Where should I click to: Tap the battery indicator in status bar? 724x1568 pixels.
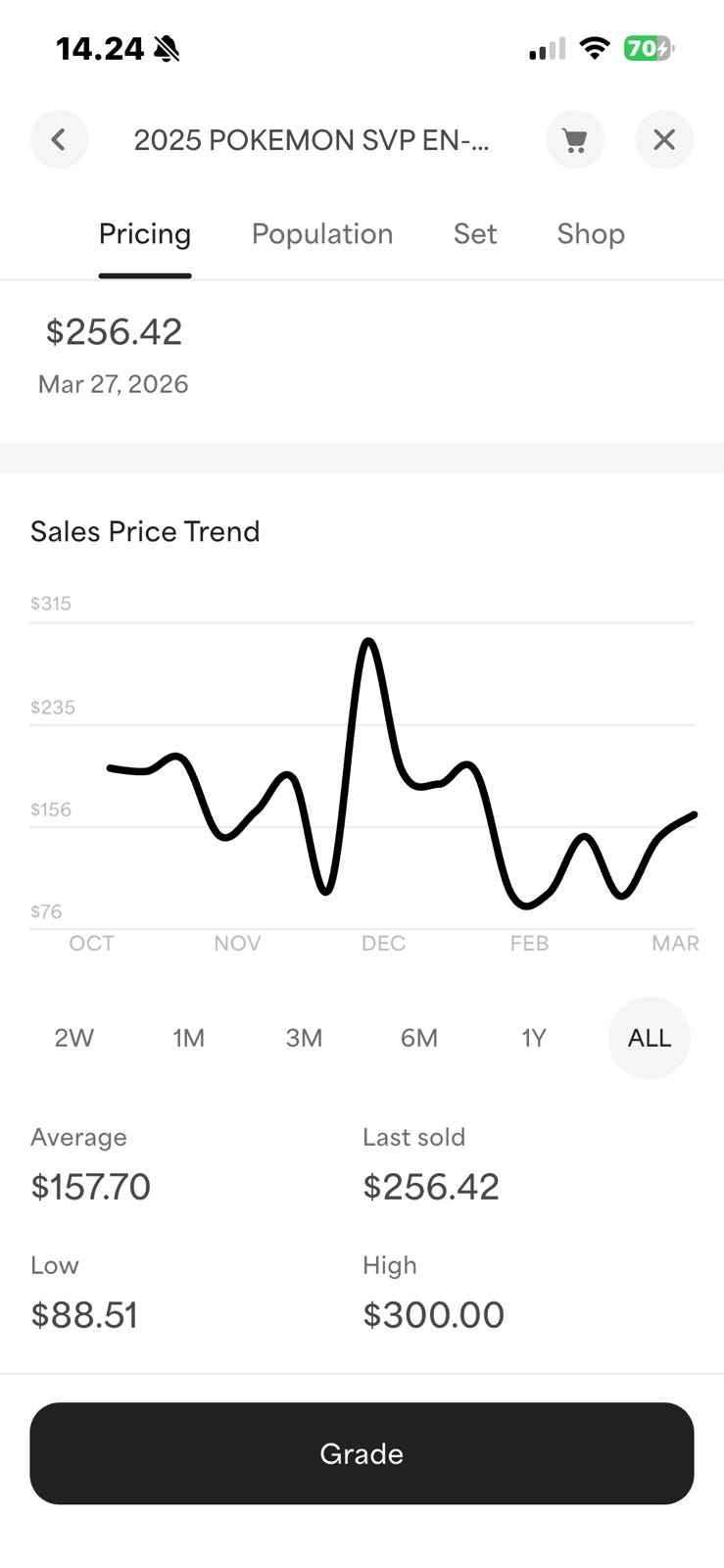pyautogui.click(x=649, y=48)
